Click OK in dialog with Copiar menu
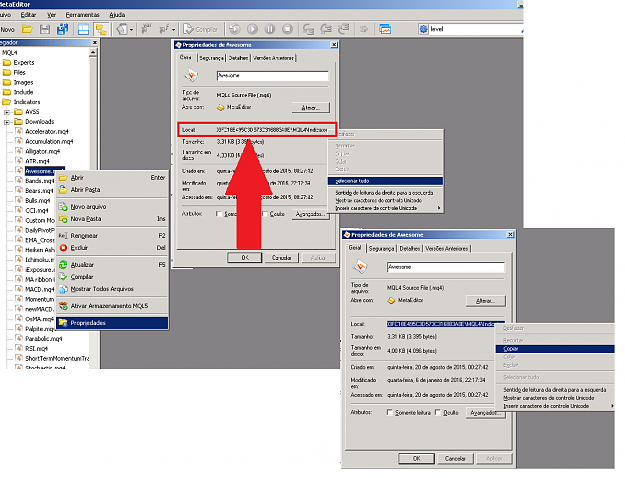The height and width of the screenshot is (478, 625). click(416, 458)
